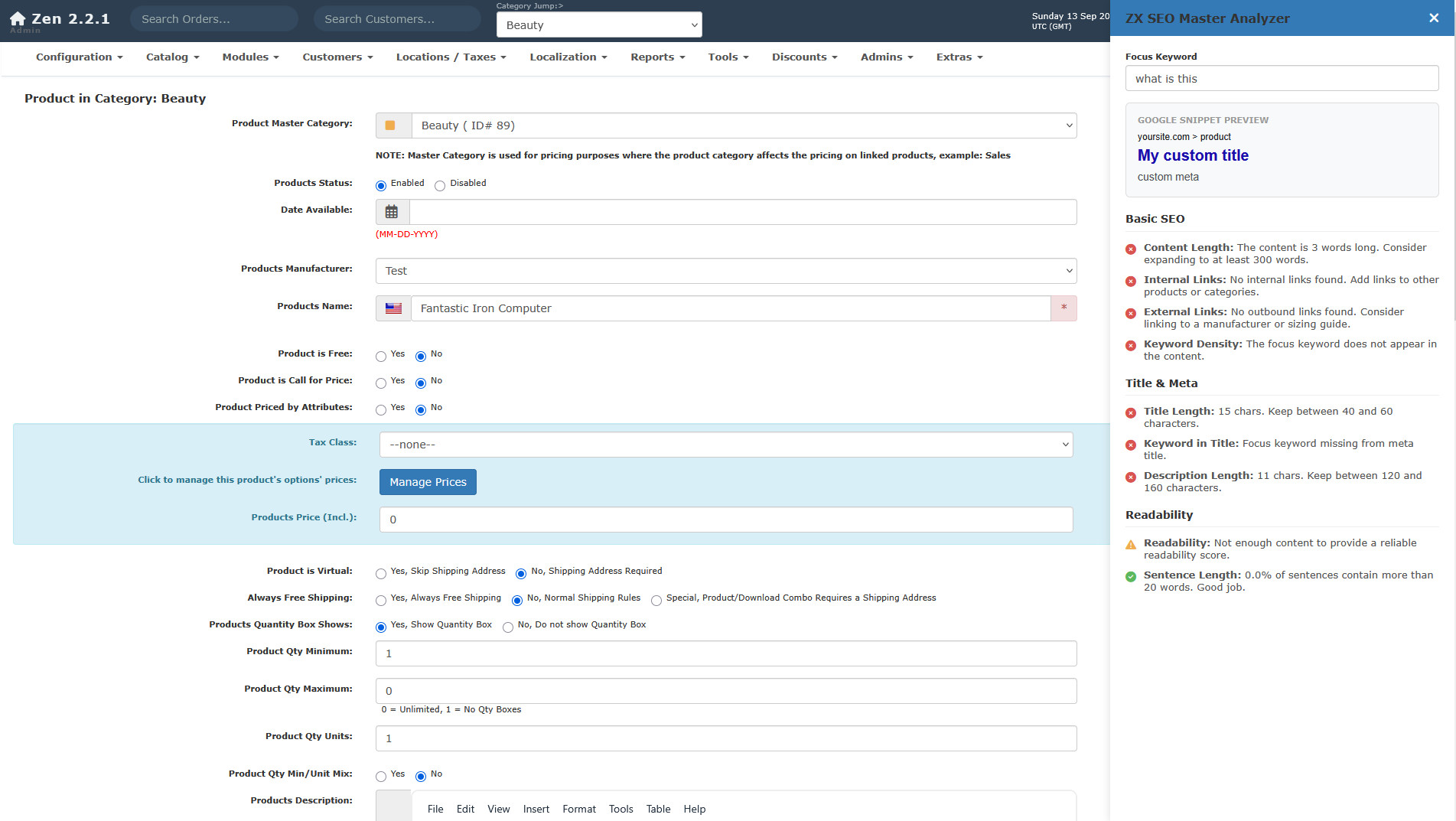Click the Keyword in Title error icon
Viewport: 1456px width, 821px height.
pos(1131,445)
